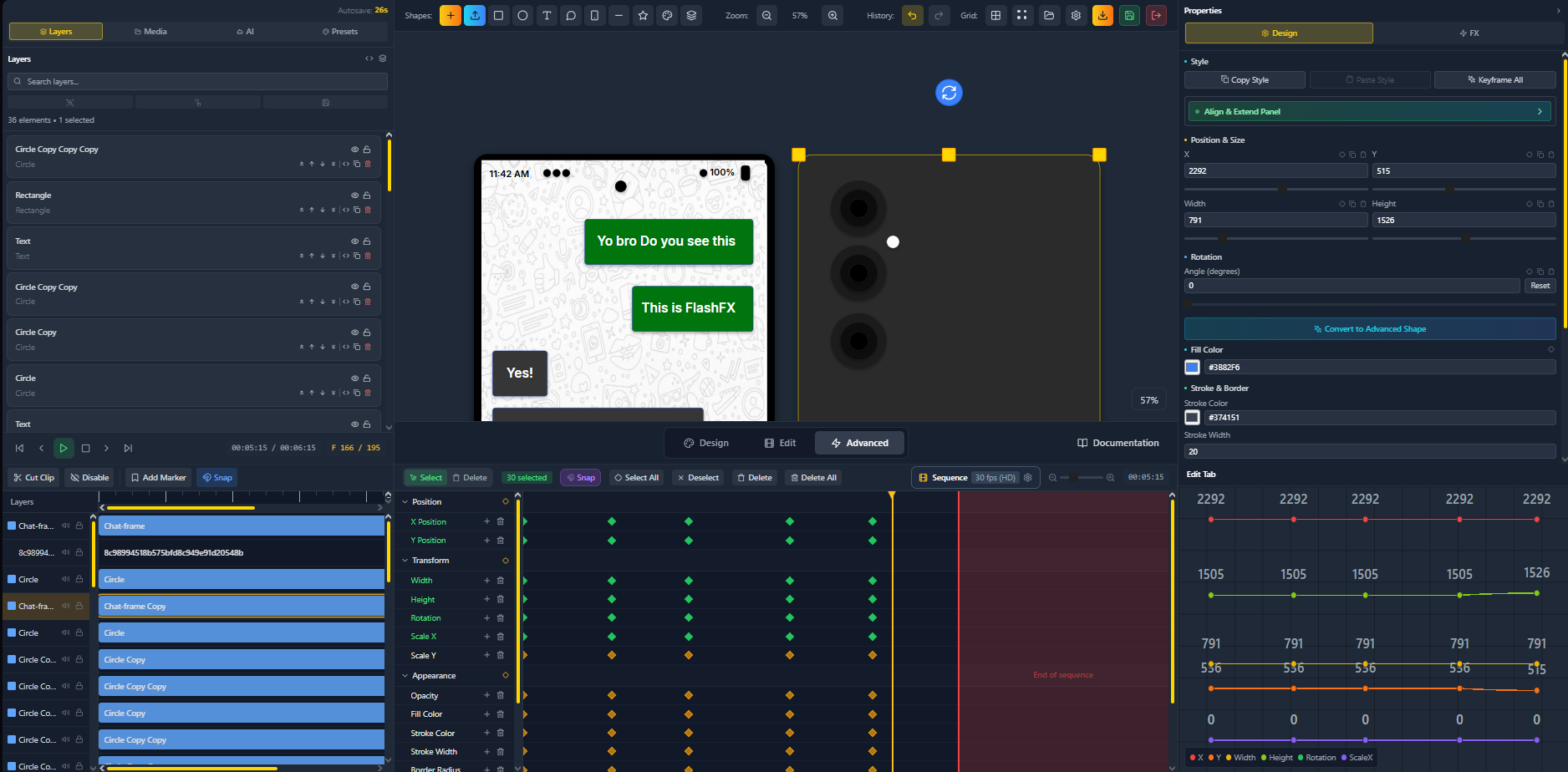Screen dimensions: 1568x772
Task: Open the speech bubble shape tool
Action: (x=571, y=15)
